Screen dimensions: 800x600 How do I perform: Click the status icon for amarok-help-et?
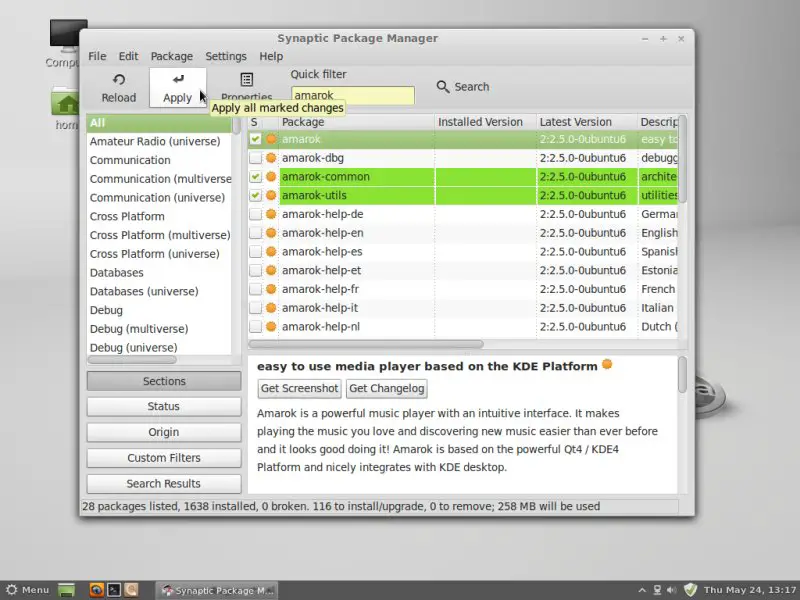coord(271,270)
